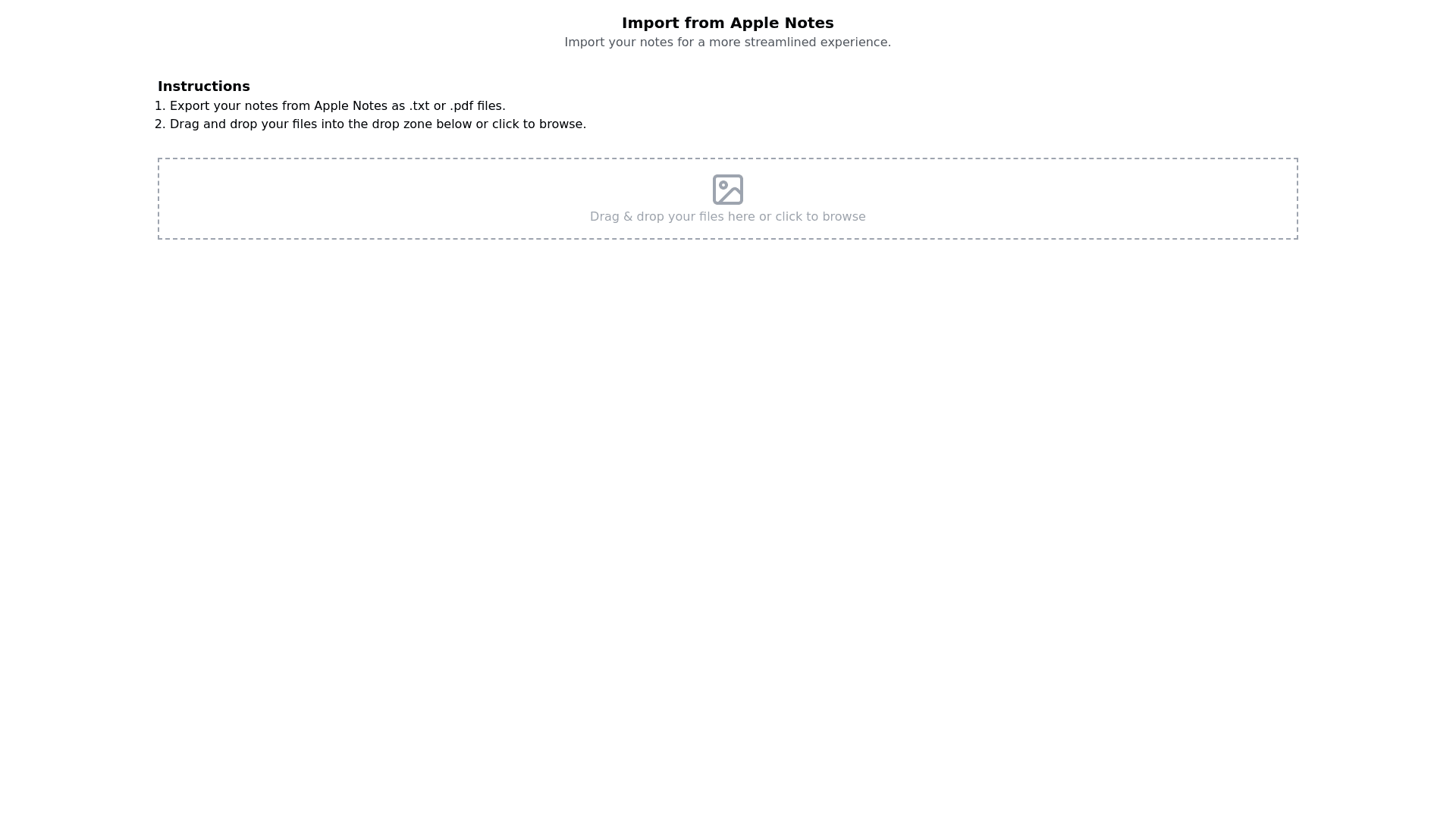Click 'streamlined experience' in the subtitle

point(817,42)
